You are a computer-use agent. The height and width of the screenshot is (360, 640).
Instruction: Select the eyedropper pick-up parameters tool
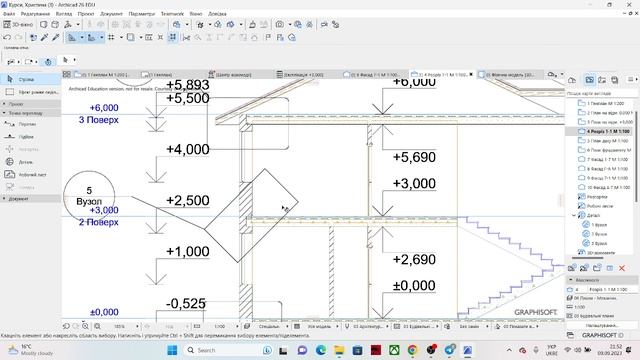click(44, 38)
